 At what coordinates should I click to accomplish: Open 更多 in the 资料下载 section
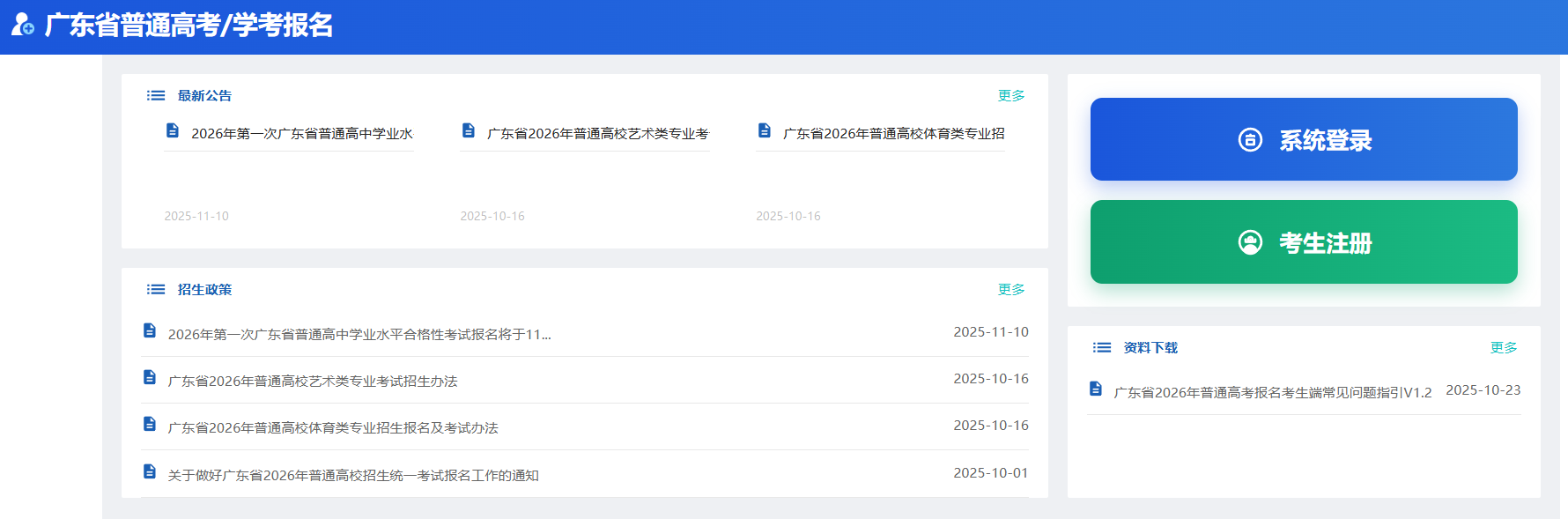[1503, 347]
